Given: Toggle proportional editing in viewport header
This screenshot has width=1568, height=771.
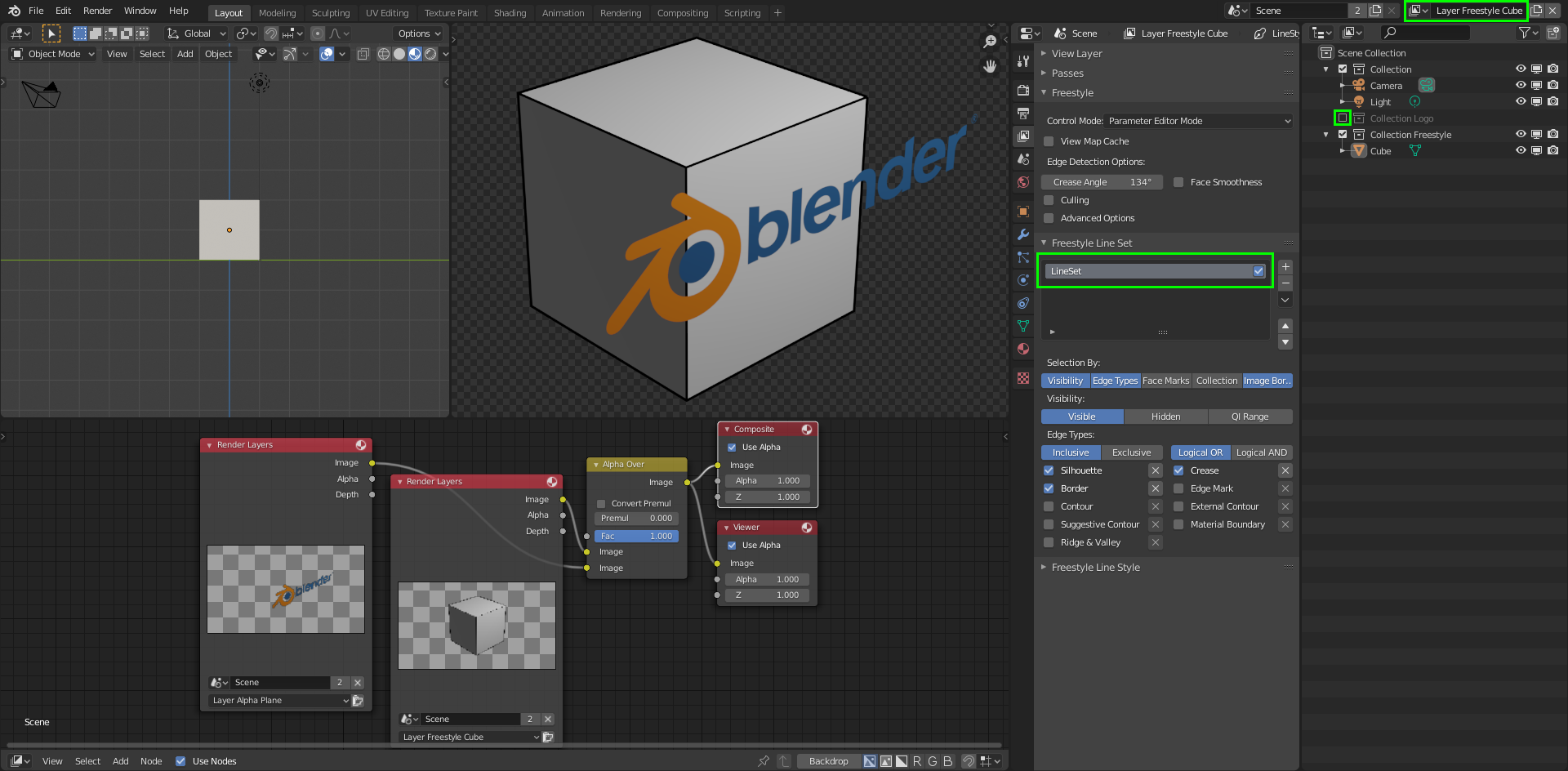Looking at the screenshot, I should tap(318, 33).
